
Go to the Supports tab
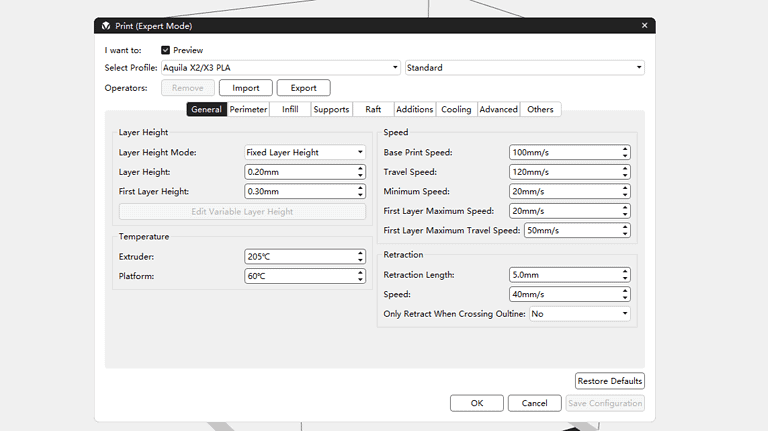point(331,109)
